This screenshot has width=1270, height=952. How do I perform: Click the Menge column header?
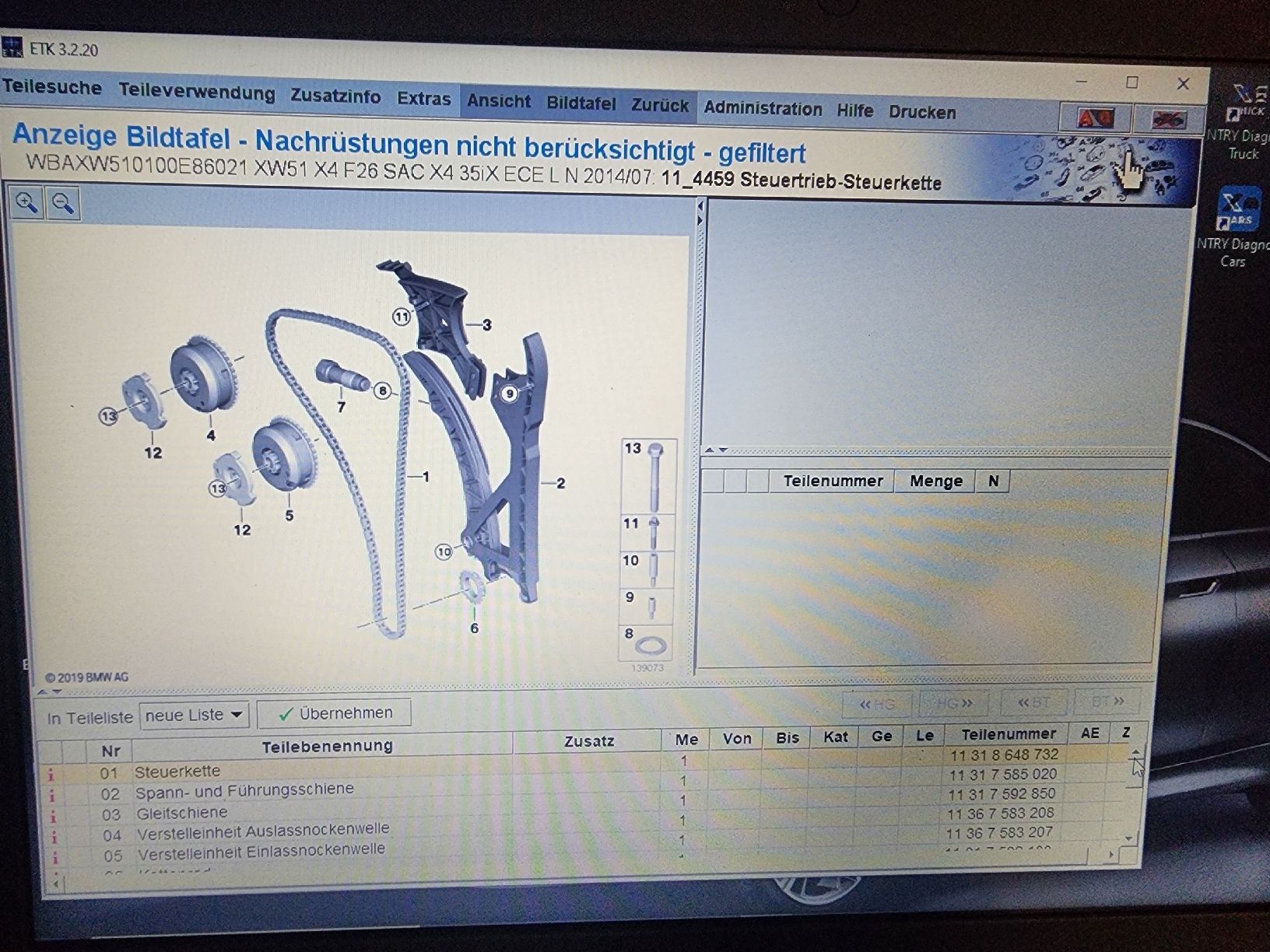(x=935, y=481)
